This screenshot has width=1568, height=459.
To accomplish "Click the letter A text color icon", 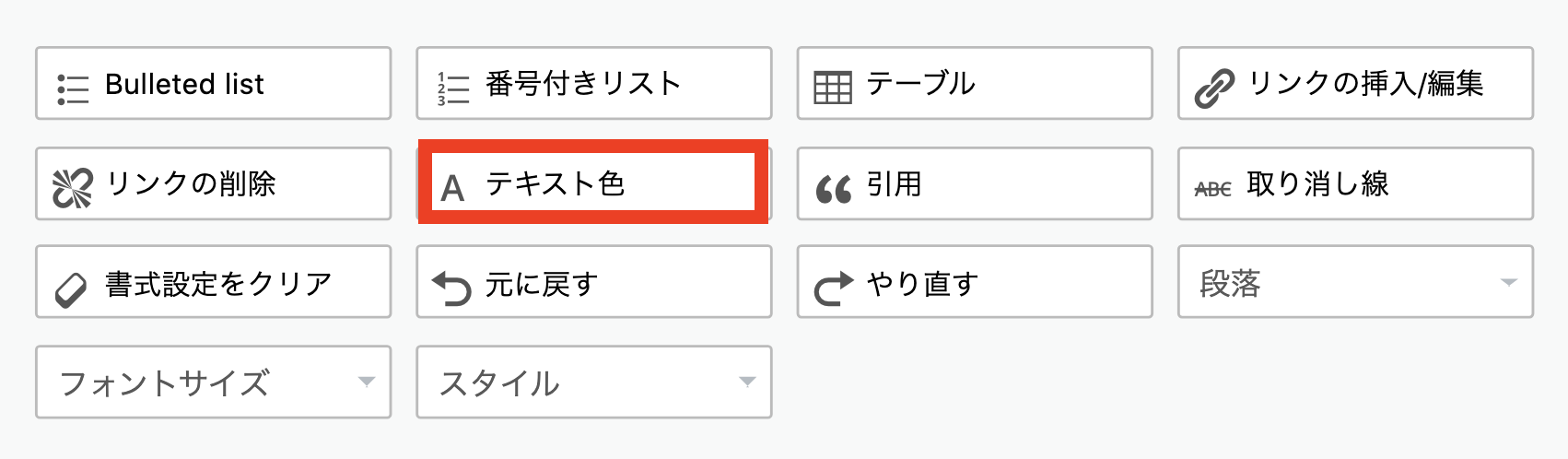I will (452, 189).
